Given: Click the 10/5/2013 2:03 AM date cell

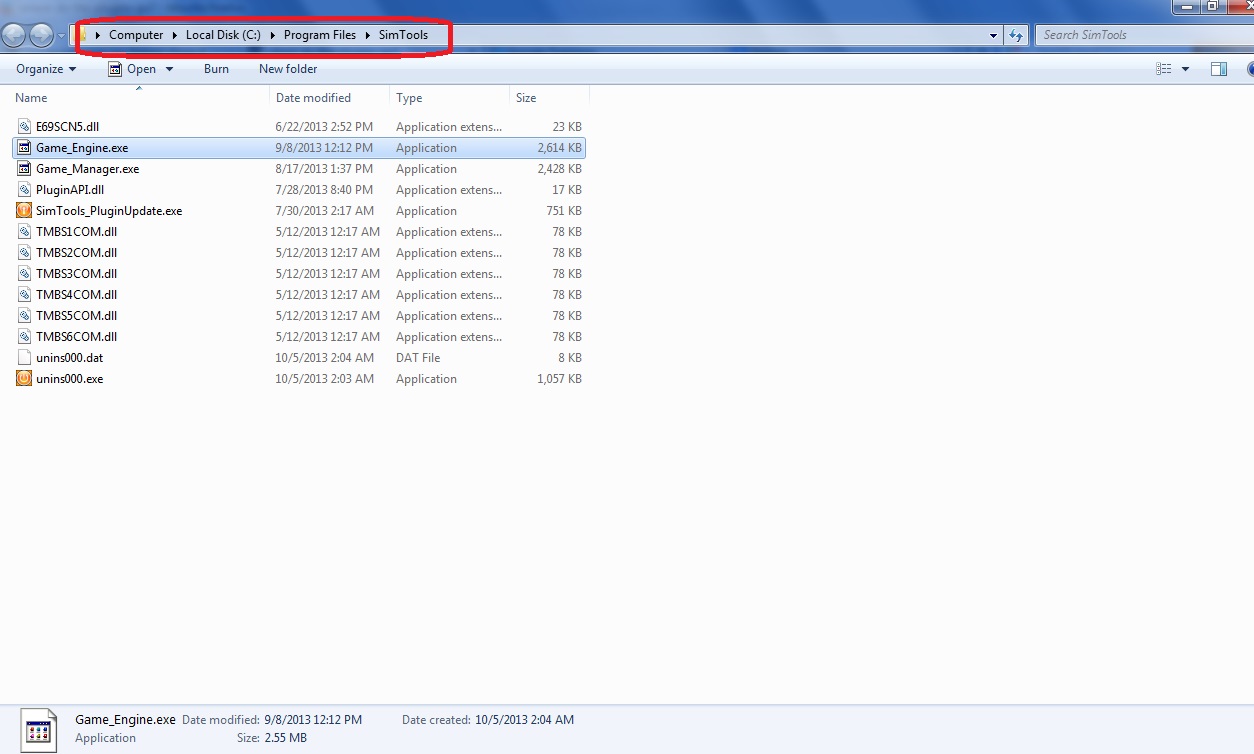Looking at the screenshot, I should [324, 379].
